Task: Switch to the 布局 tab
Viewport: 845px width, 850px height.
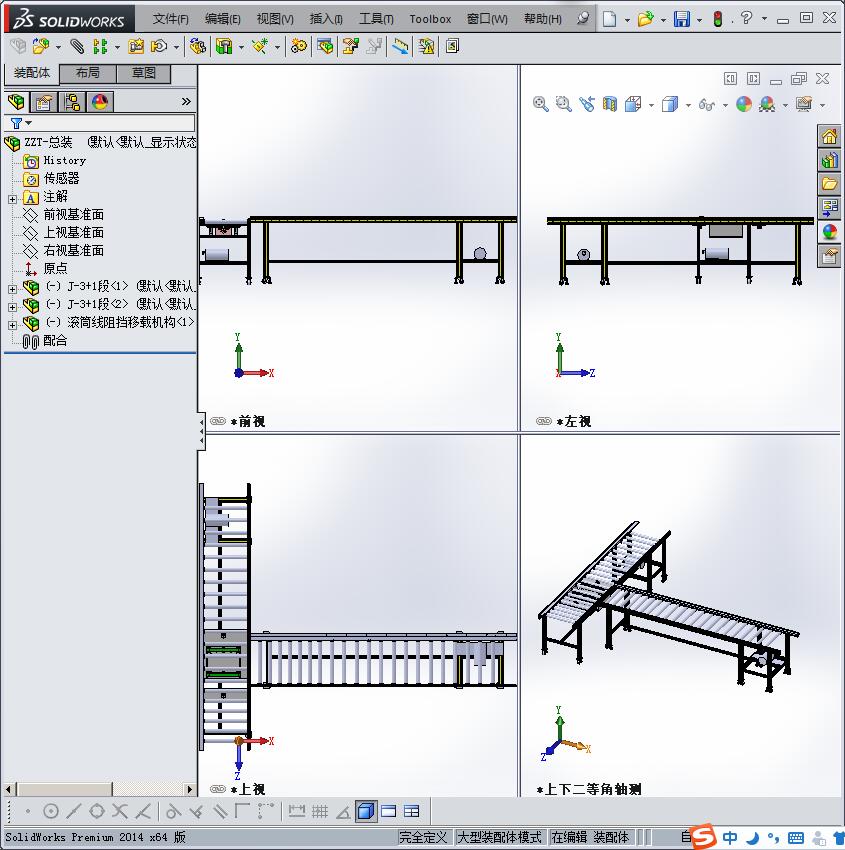Action: coord(88,73)
